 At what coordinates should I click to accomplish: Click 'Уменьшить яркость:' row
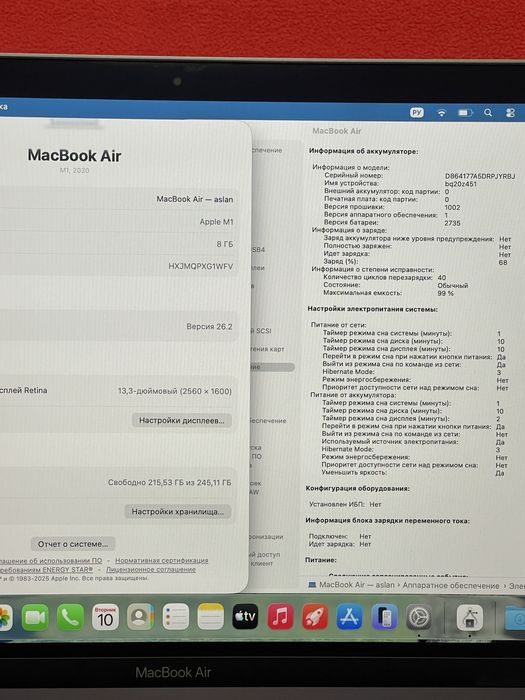click(x=412, y=472)
